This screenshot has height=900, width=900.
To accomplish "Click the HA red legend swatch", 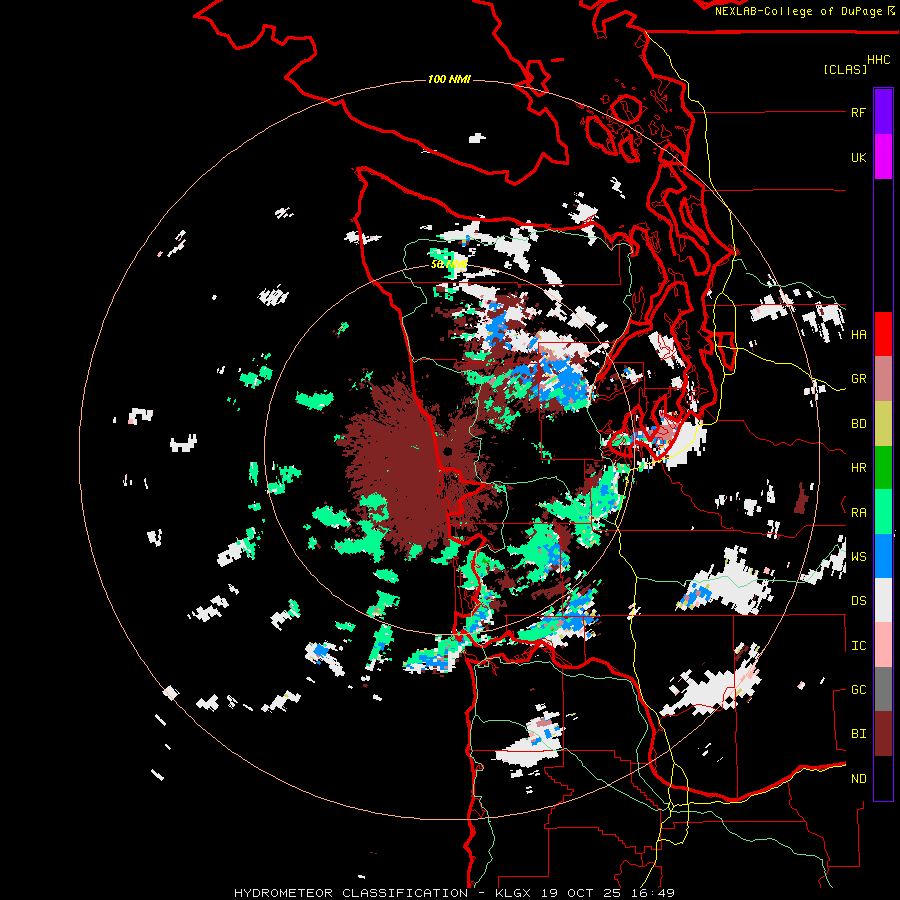I will coord(883,334).
